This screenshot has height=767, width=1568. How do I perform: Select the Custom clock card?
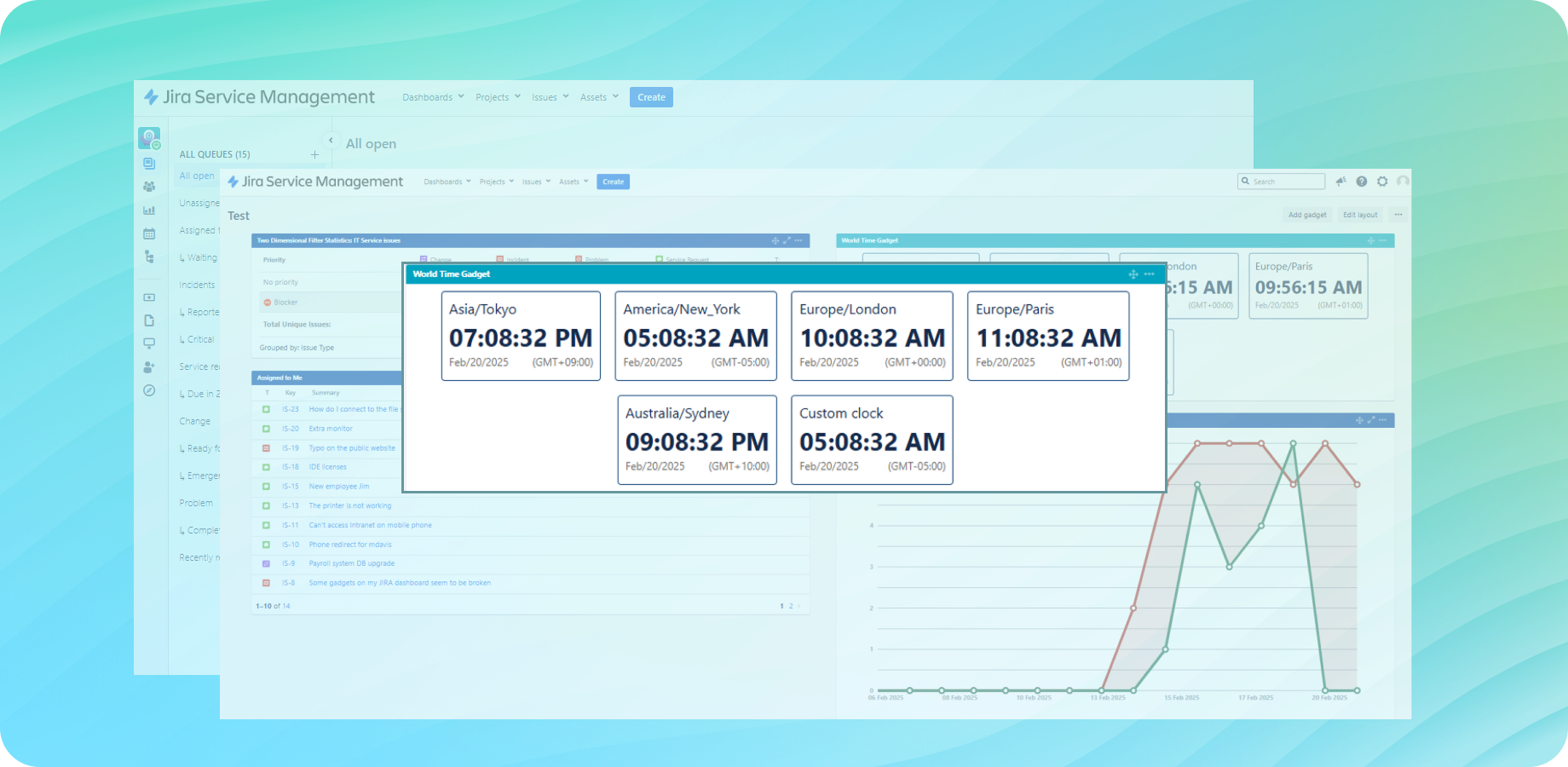(872, 440)
